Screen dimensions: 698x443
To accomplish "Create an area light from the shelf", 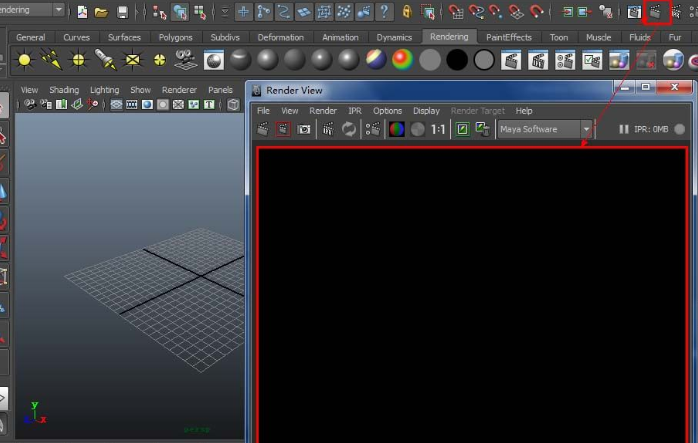I will point(133,60).
